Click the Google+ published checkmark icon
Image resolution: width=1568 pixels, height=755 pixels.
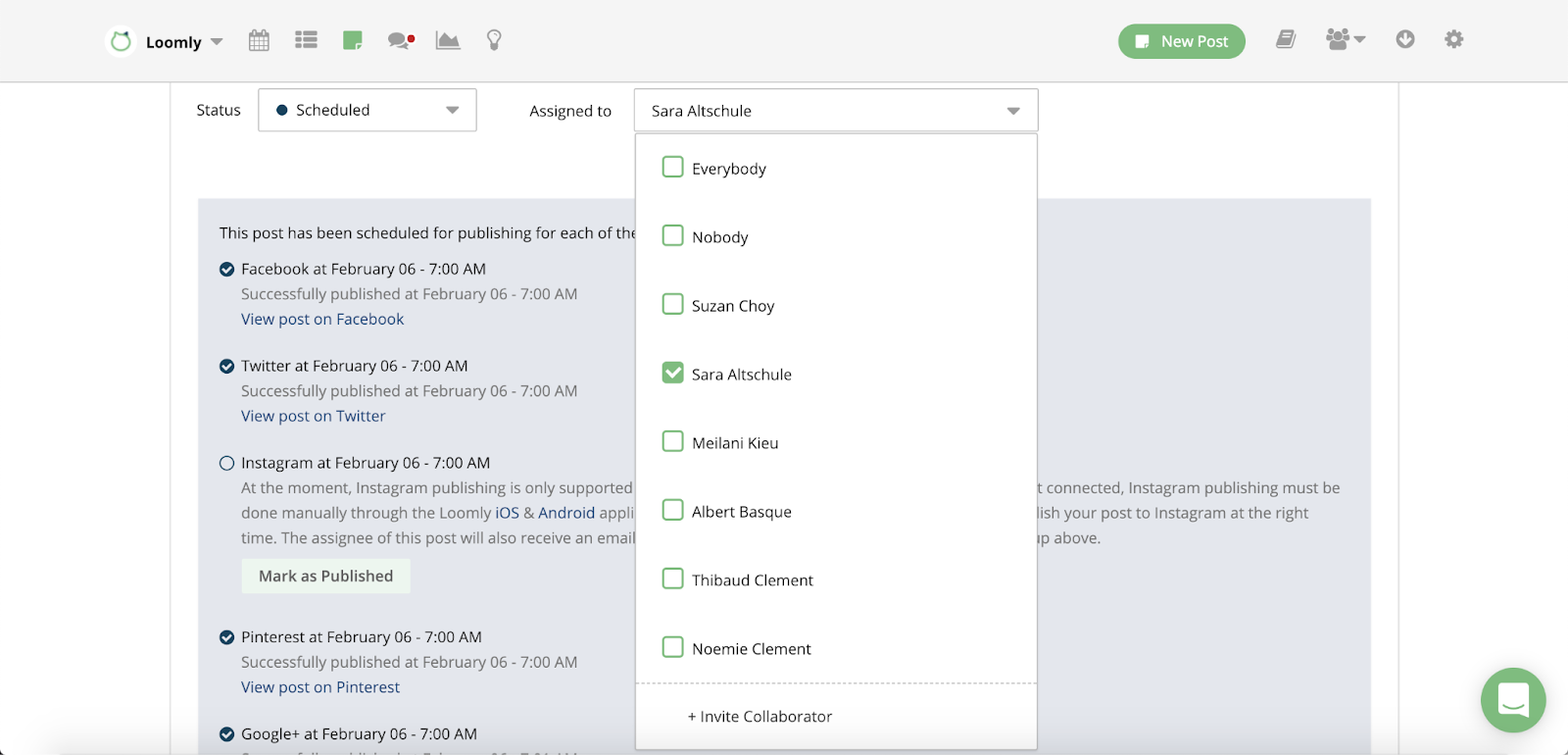tap(226, 734)
